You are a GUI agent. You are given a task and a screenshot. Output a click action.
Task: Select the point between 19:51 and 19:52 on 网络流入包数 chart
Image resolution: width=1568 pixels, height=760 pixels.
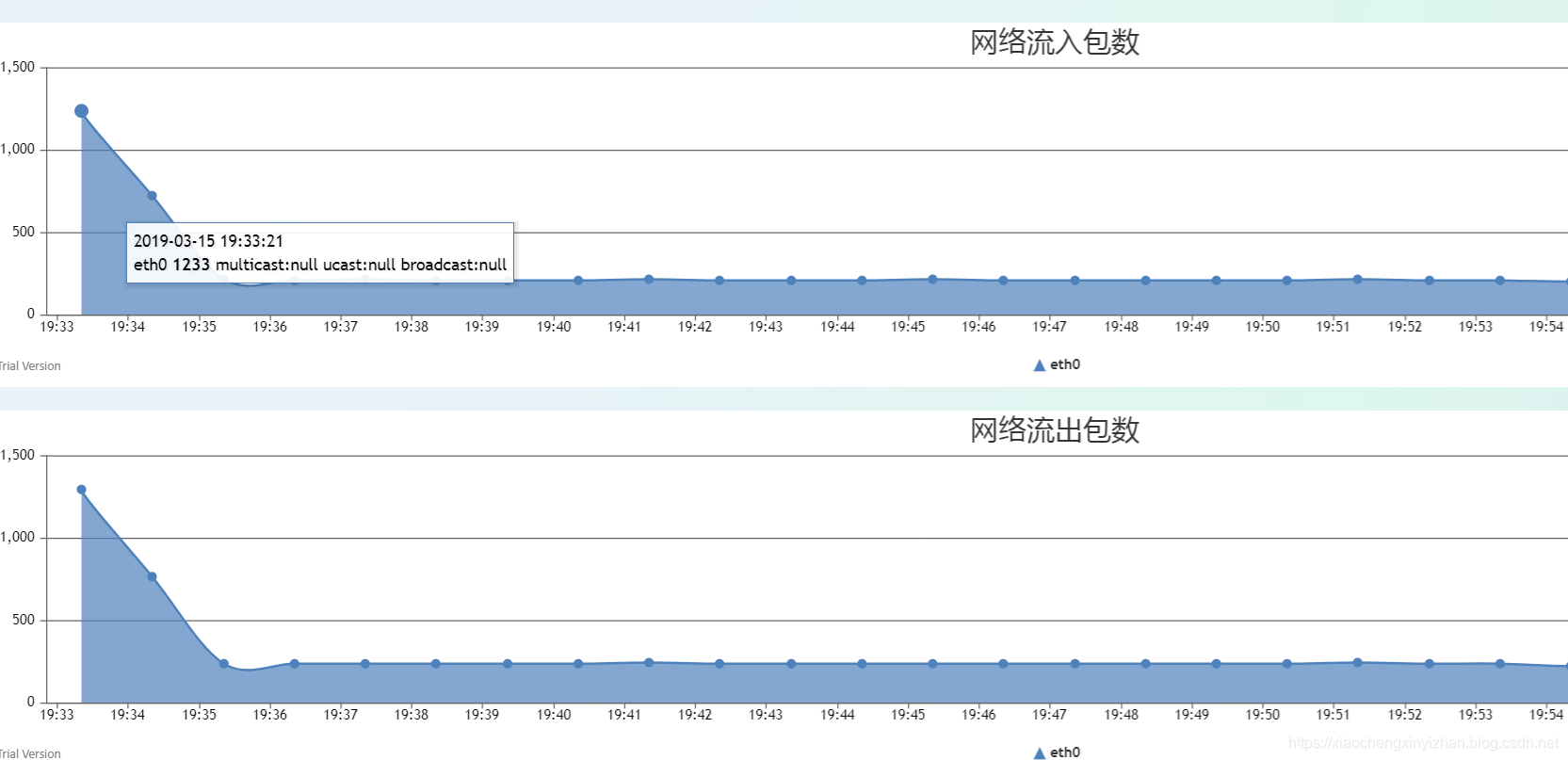coord(1357,280)
